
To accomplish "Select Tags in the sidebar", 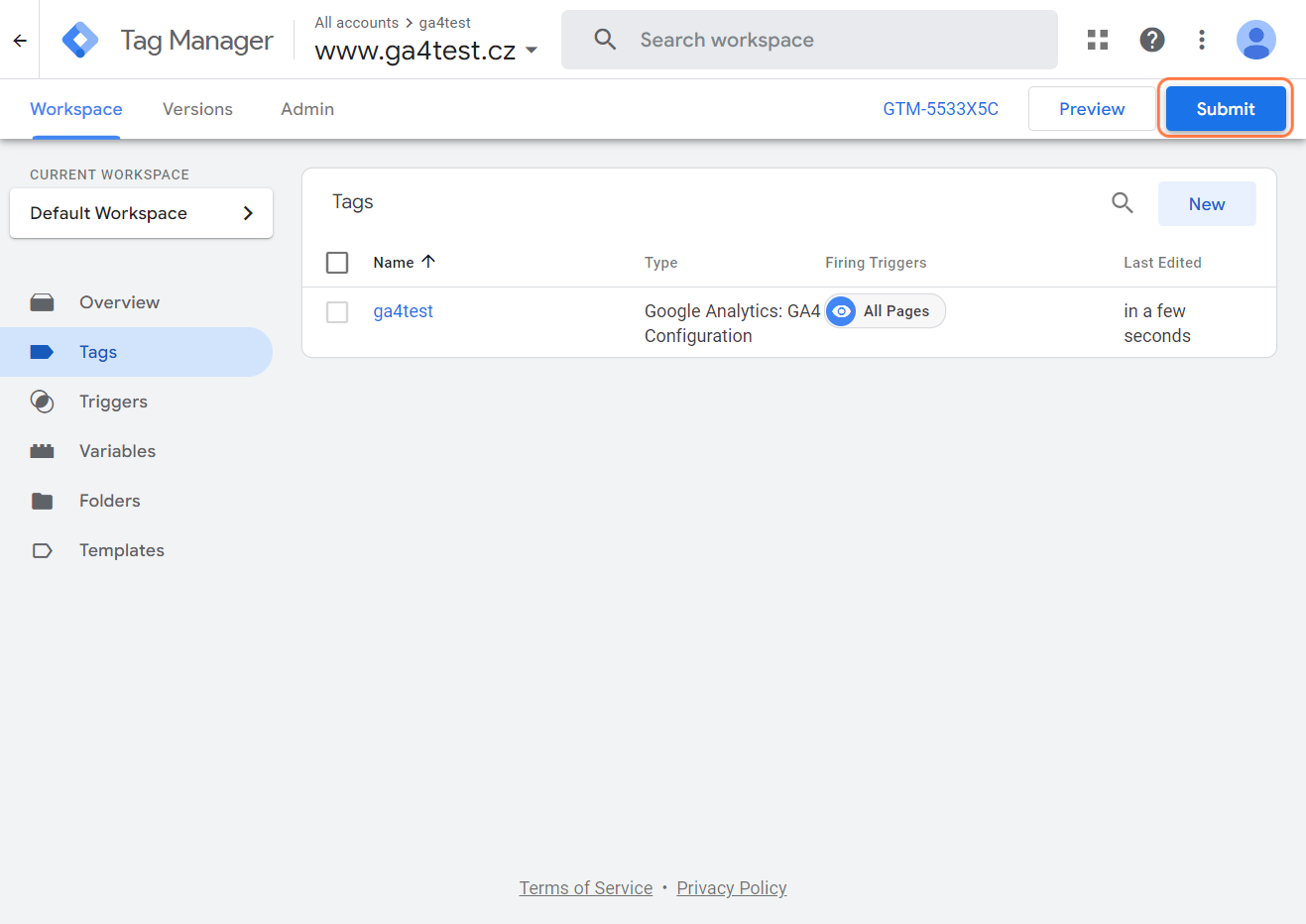I will pos(136,352).
